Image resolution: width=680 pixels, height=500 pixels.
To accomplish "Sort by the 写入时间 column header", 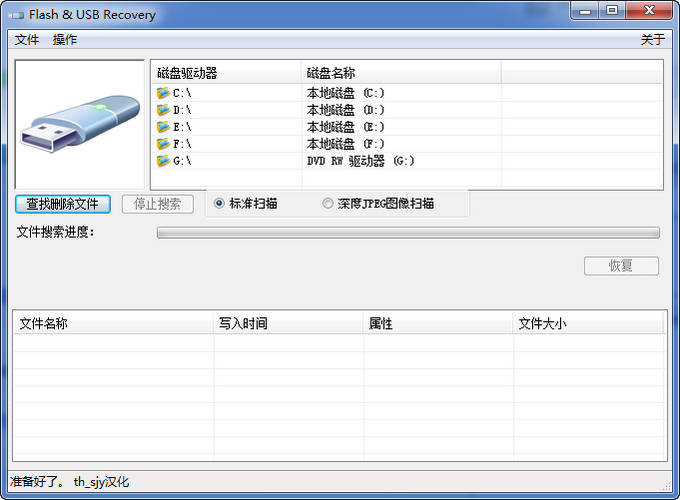I will (x=288, y=323).
